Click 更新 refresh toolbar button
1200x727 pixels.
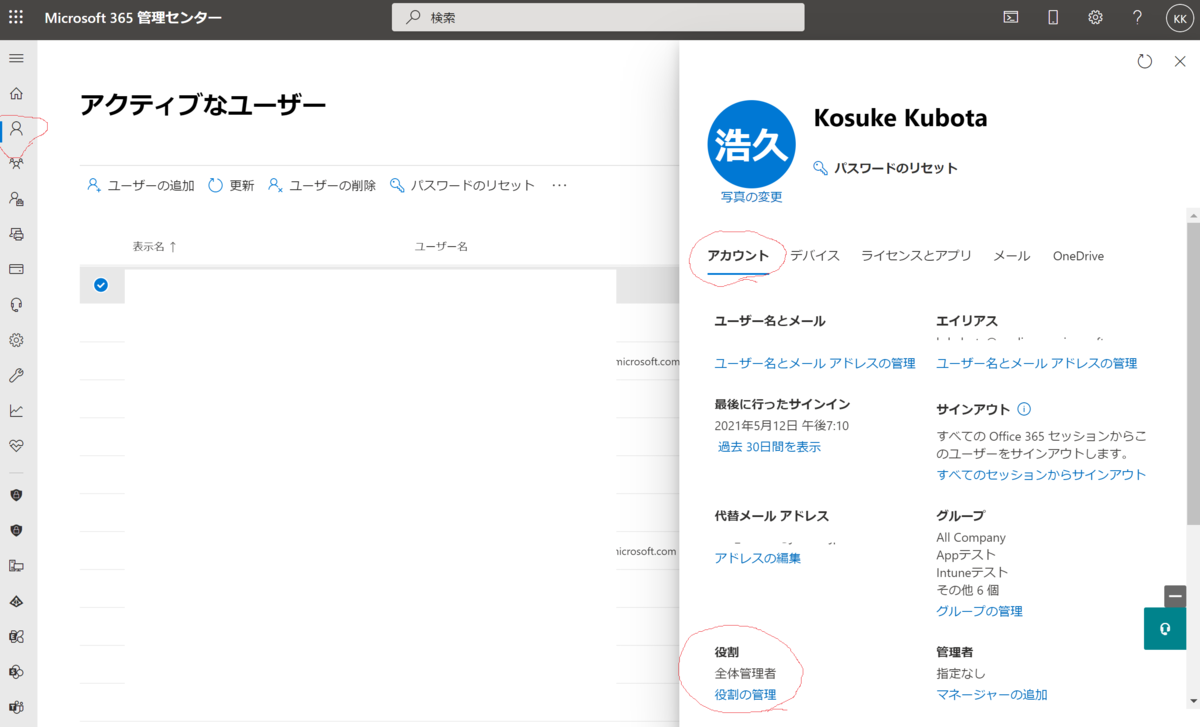(231, 185)
